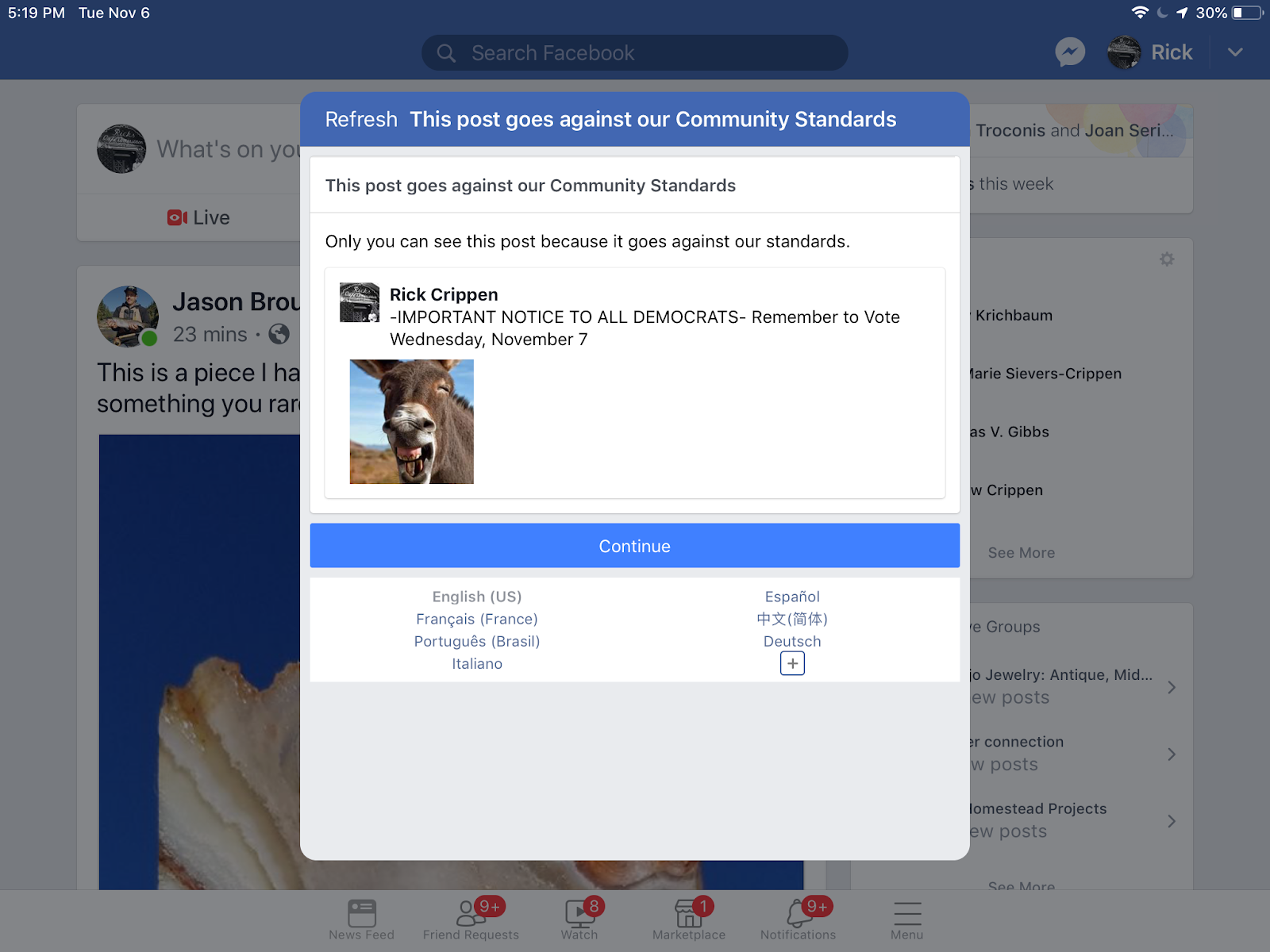Open the Notifications tab

[799, 919]
